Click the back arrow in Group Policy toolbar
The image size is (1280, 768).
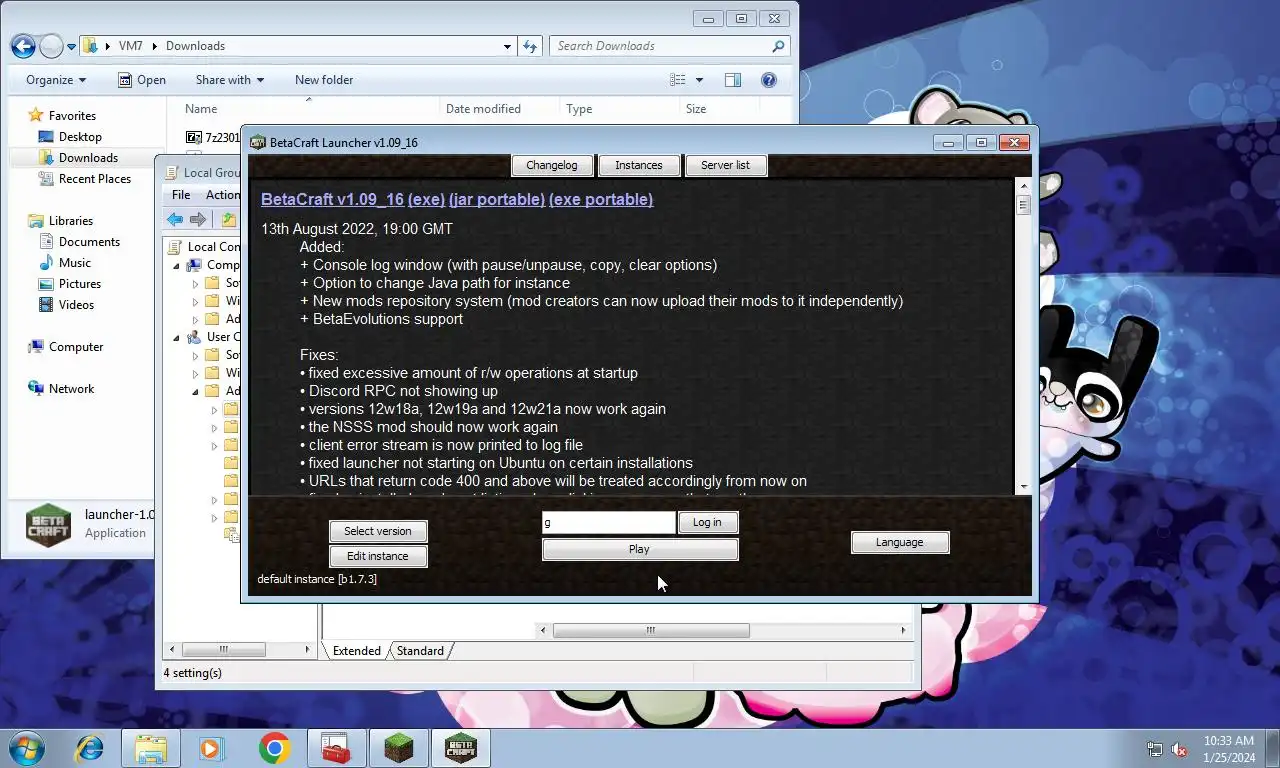(x=176, y=220)
